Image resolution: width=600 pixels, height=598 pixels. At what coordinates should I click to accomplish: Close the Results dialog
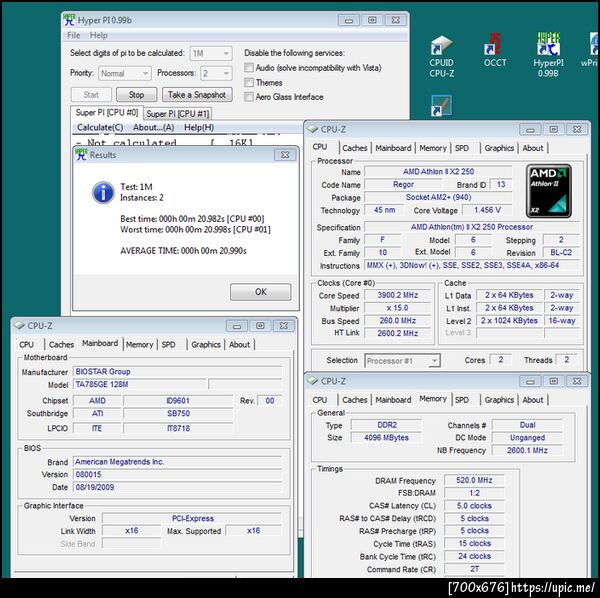point(285,155)
